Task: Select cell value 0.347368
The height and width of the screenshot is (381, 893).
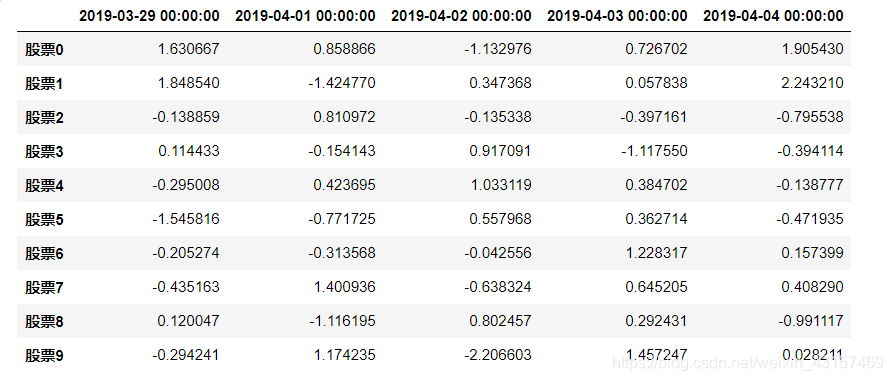Action: 501,83
